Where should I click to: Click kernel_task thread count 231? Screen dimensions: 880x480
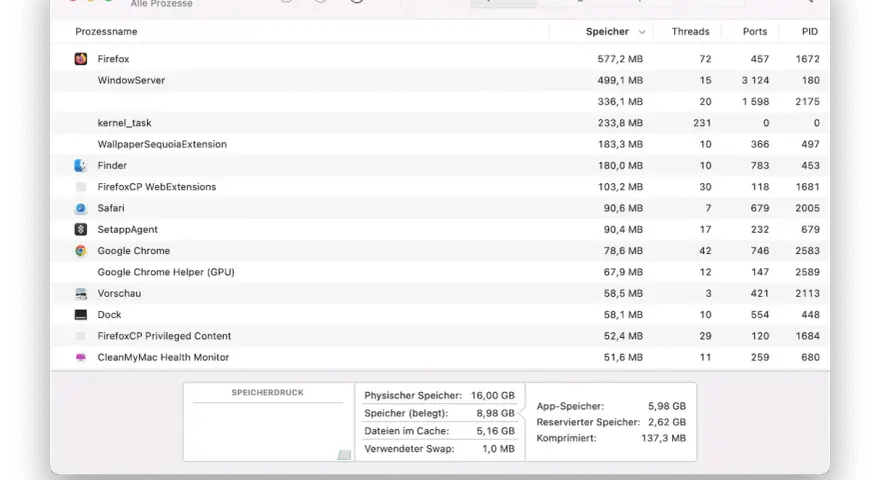[702, 123]
